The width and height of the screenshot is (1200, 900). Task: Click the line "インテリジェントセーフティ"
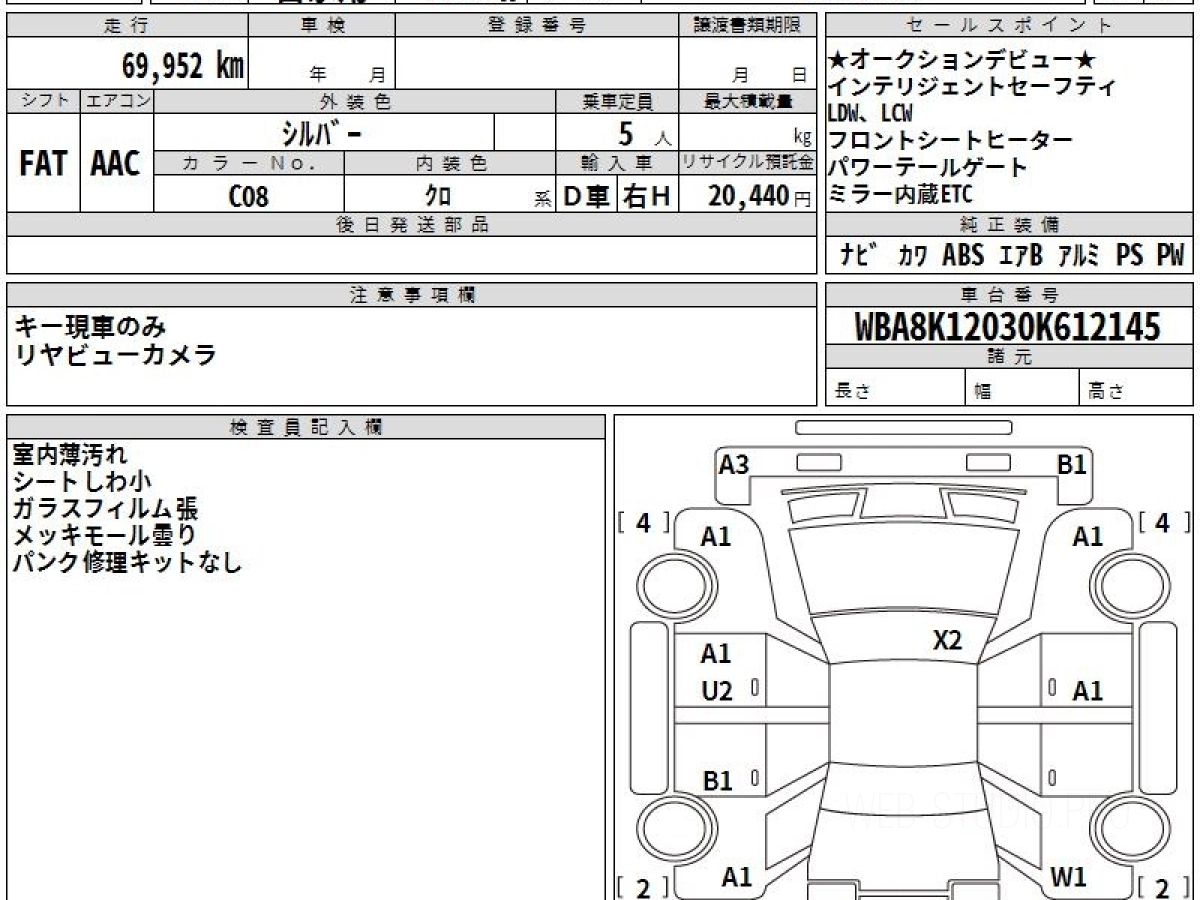click(972, 87)
